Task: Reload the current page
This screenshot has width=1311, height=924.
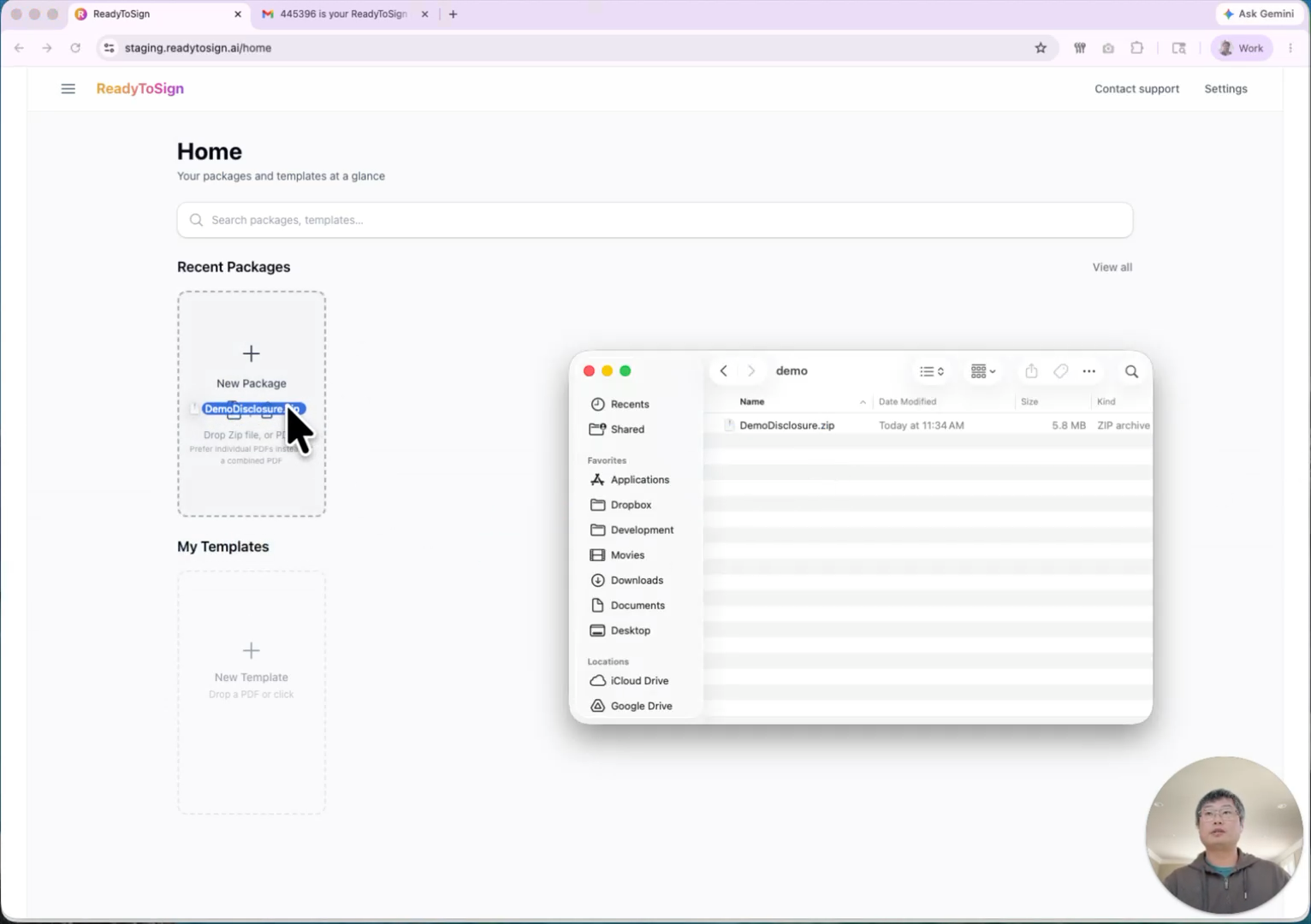Action: pyautogui.click(x=75, y=48)
